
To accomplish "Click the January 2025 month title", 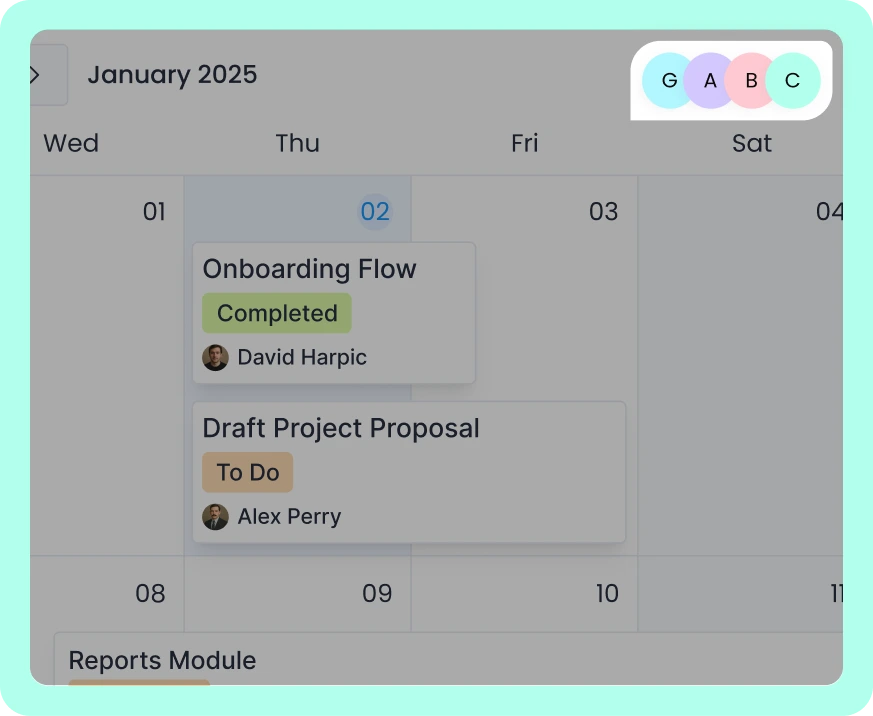I will 173,75.
